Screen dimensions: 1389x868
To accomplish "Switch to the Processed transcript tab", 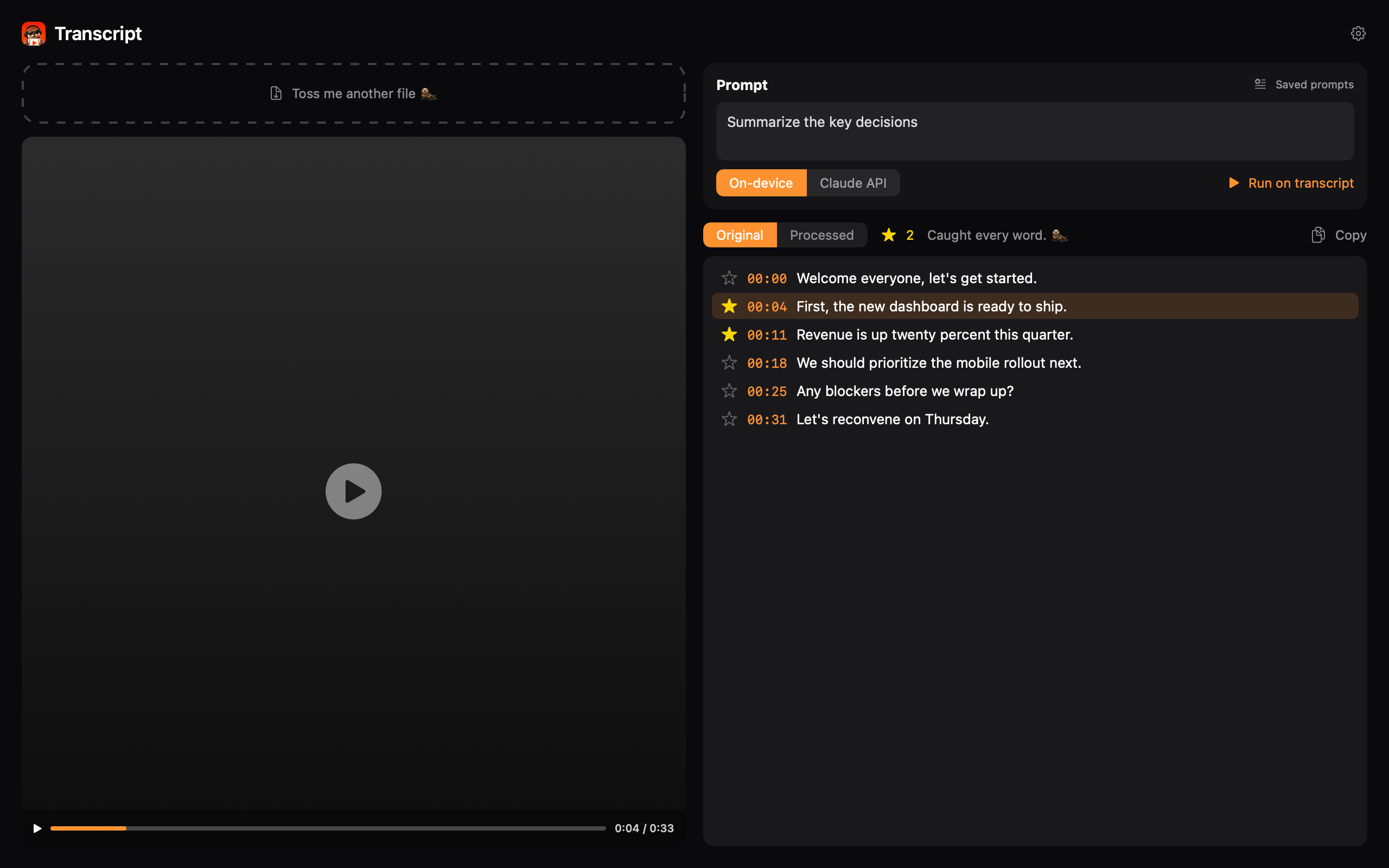I will coord(821,235).
